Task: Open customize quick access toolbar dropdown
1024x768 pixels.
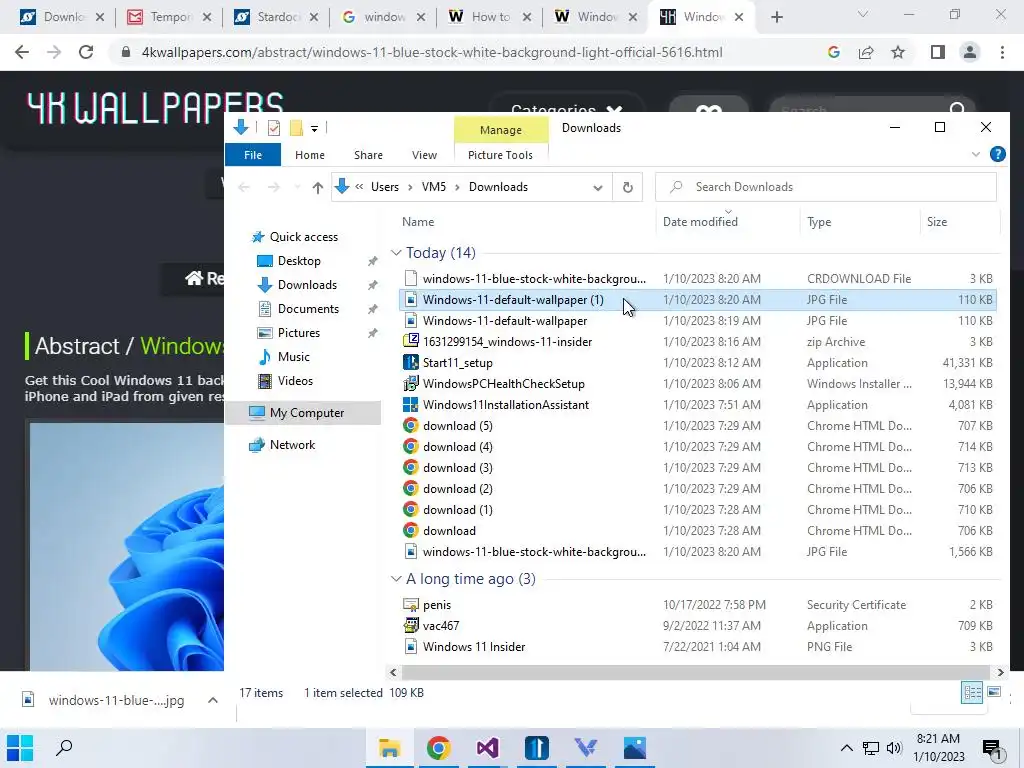Action: click(x=314, y=129)
